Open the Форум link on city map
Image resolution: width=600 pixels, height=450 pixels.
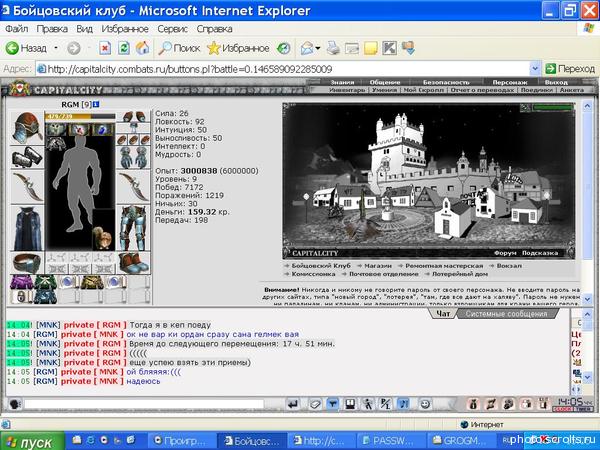pos(505,253)
